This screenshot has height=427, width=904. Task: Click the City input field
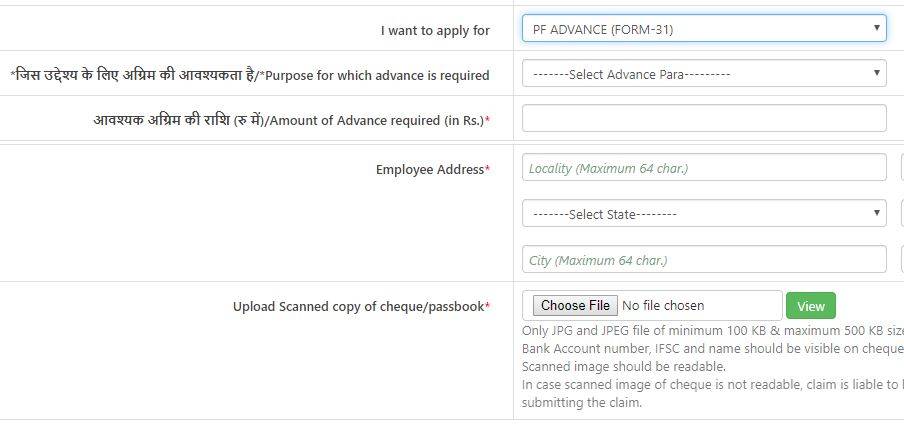pos(704,260)
